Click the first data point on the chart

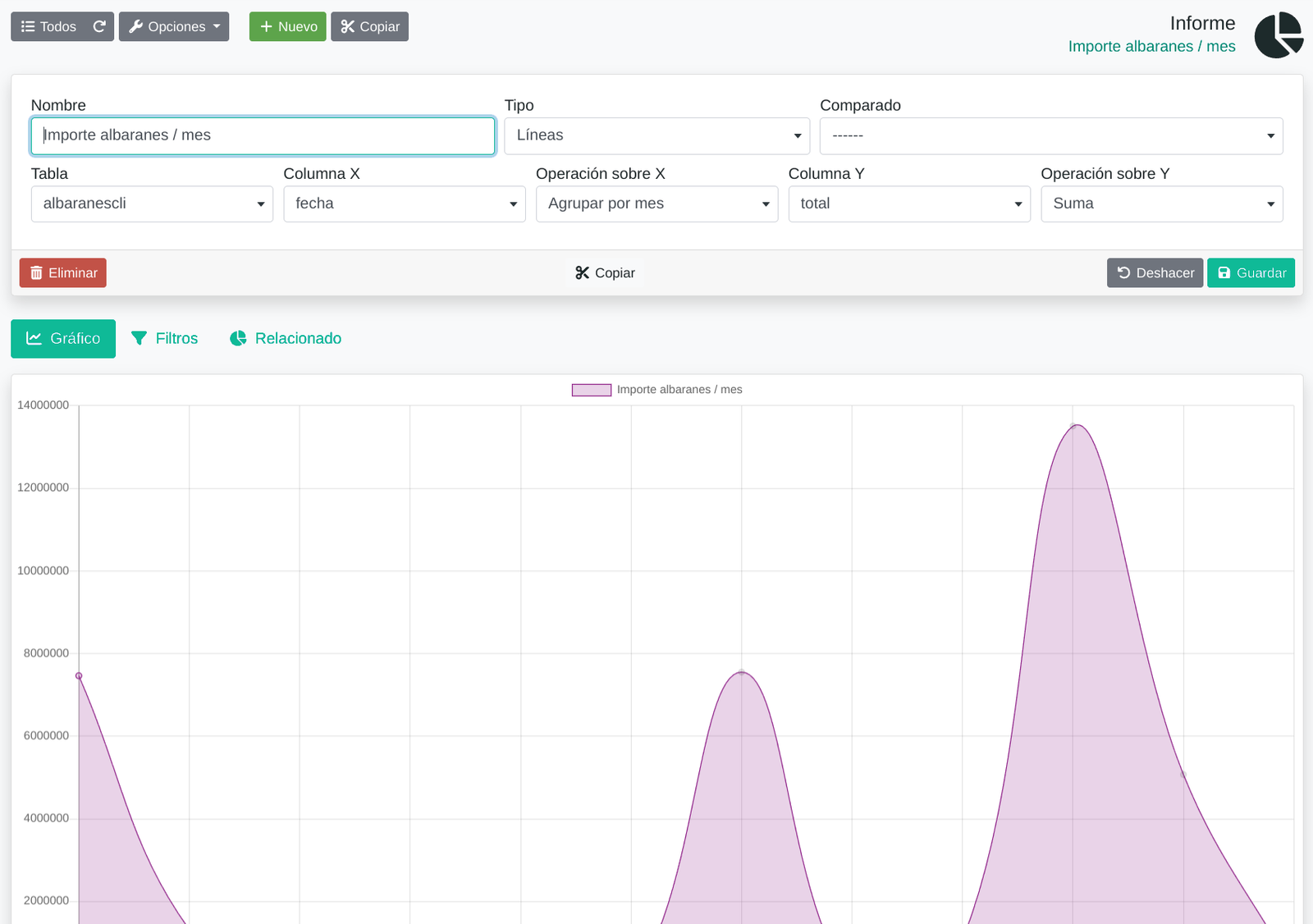point(79,676)
